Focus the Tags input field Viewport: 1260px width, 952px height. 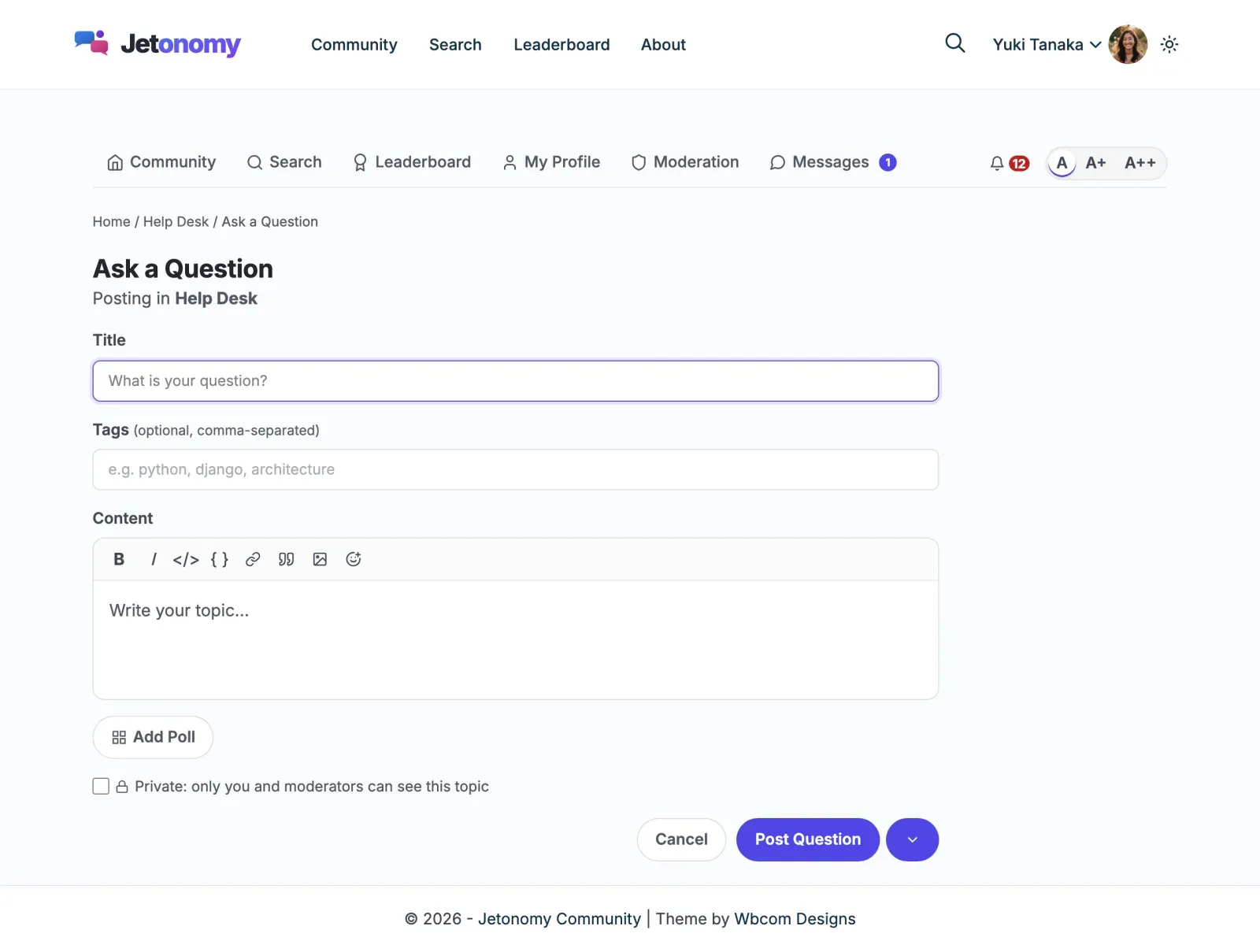(x=516, y=469)
